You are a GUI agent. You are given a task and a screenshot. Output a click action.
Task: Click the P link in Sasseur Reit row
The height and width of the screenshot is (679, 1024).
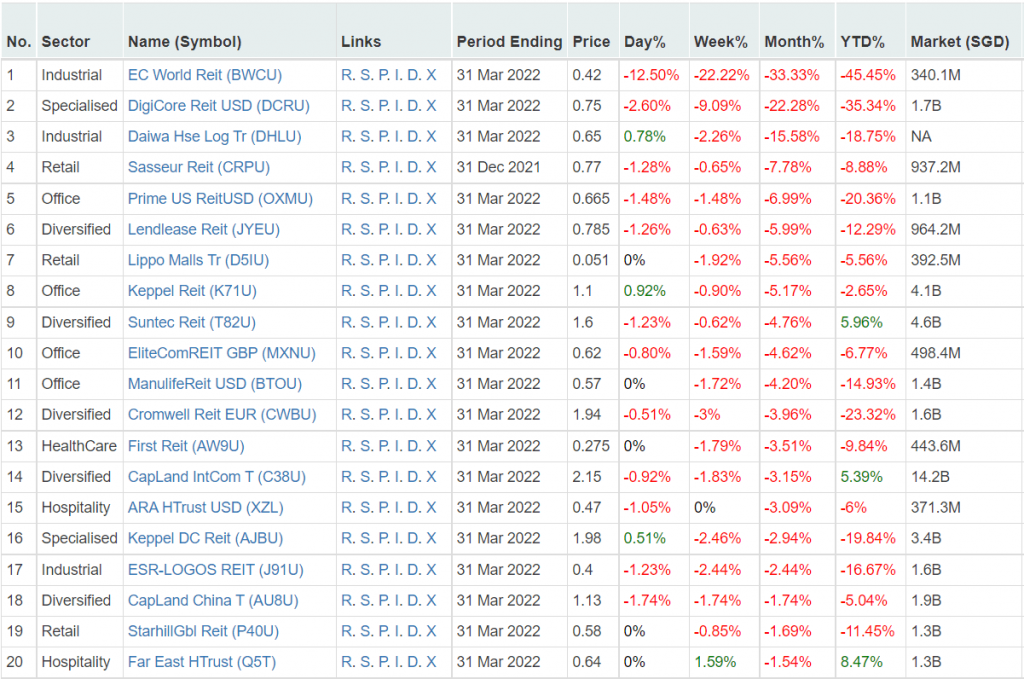tap(384, 167)
